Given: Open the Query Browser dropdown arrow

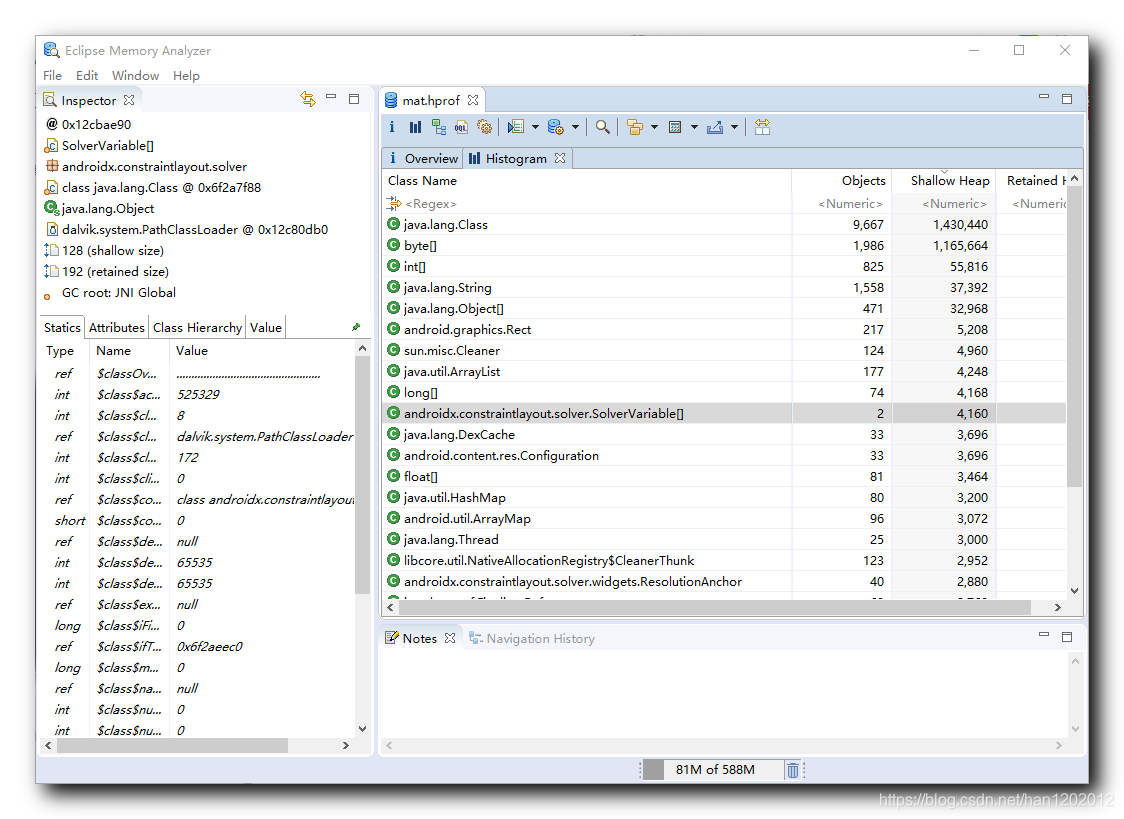Looking at the screenshot, I should [575, 128].
